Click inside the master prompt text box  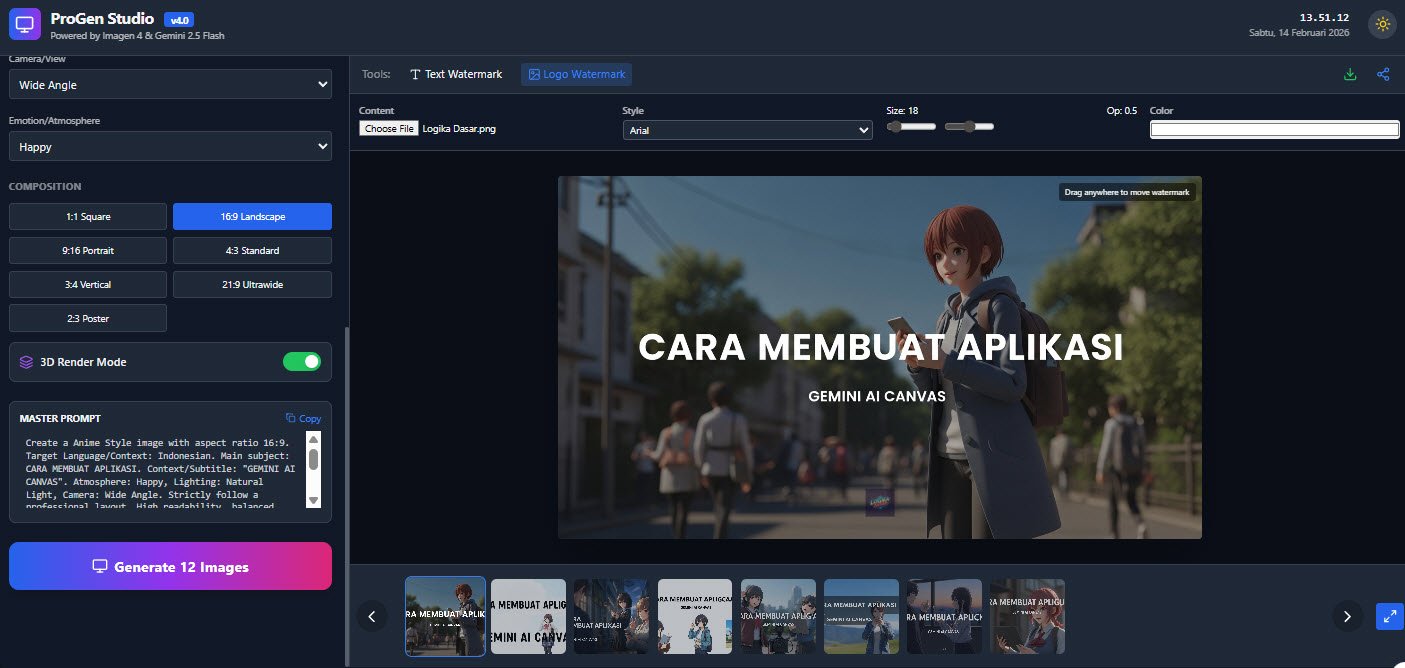pyautogui.click(x=162, y=470)
